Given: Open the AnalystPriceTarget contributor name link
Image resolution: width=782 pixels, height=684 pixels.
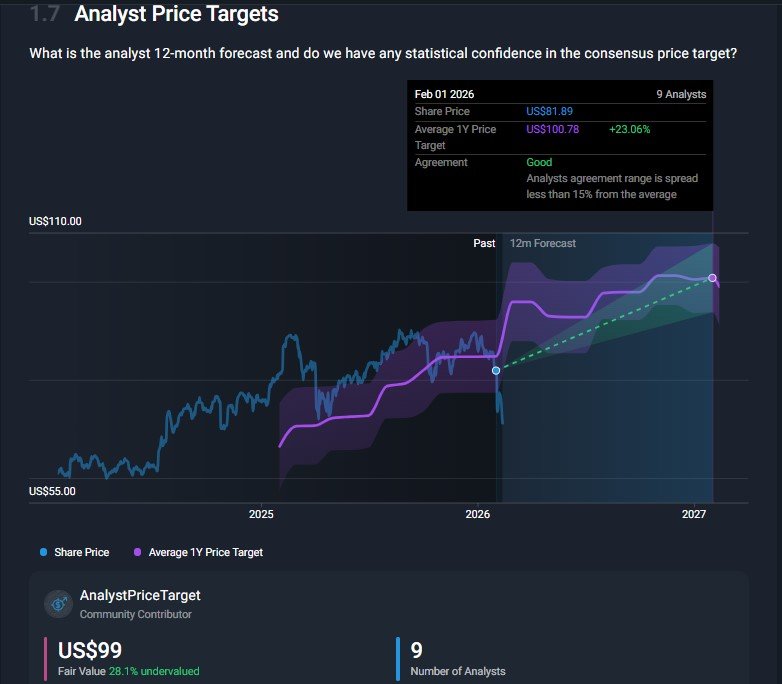Looking at the screenshot, I should pyautogui.click(x=140, y=595).
